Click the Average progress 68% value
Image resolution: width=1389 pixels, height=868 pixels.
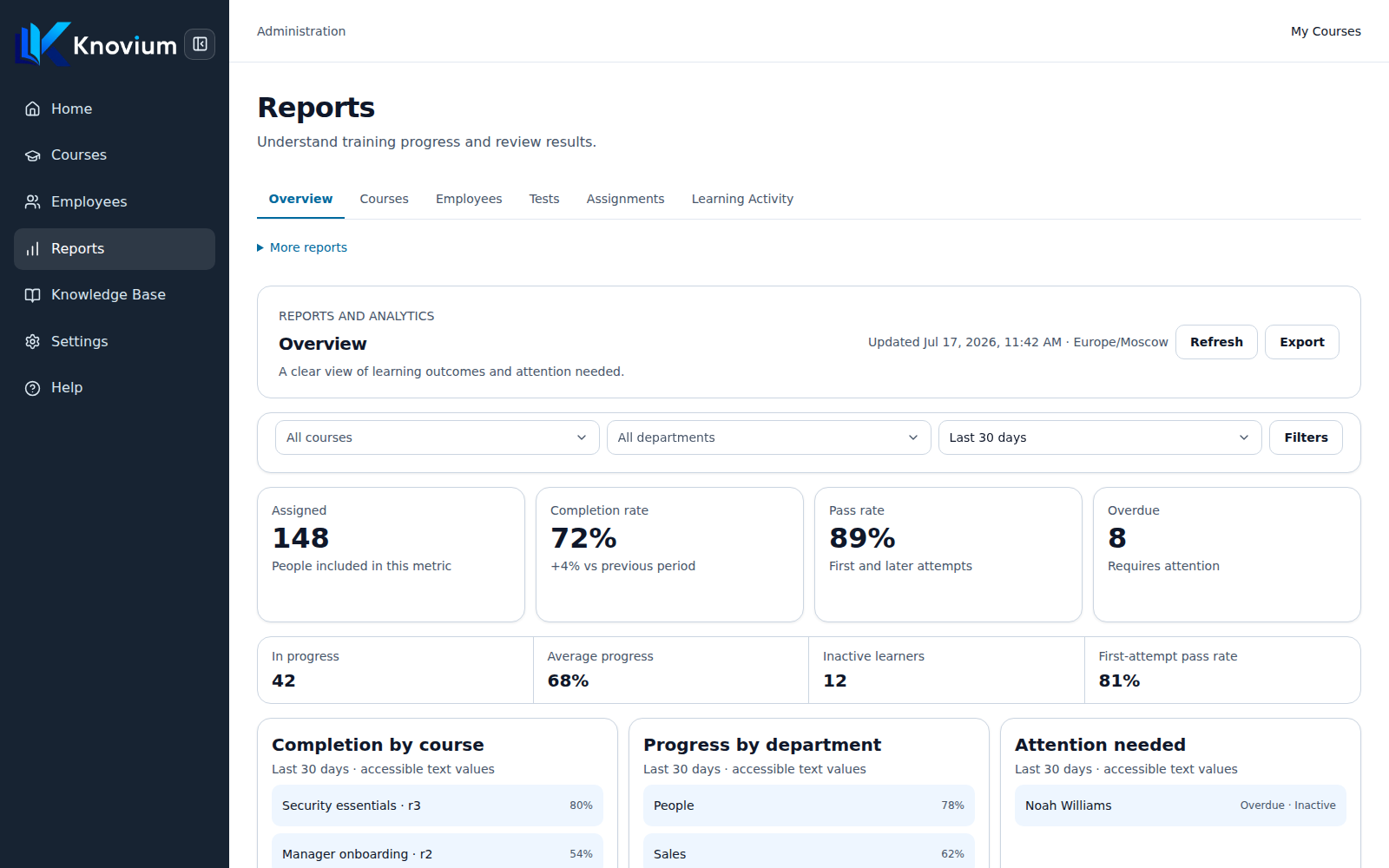568,681
